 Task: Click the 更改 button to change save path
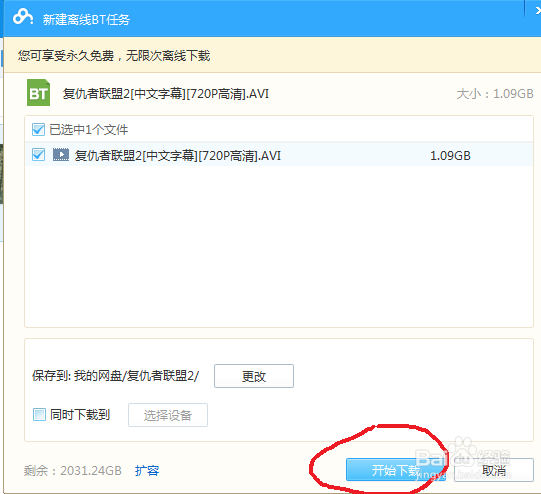click(x=254, y=376)
